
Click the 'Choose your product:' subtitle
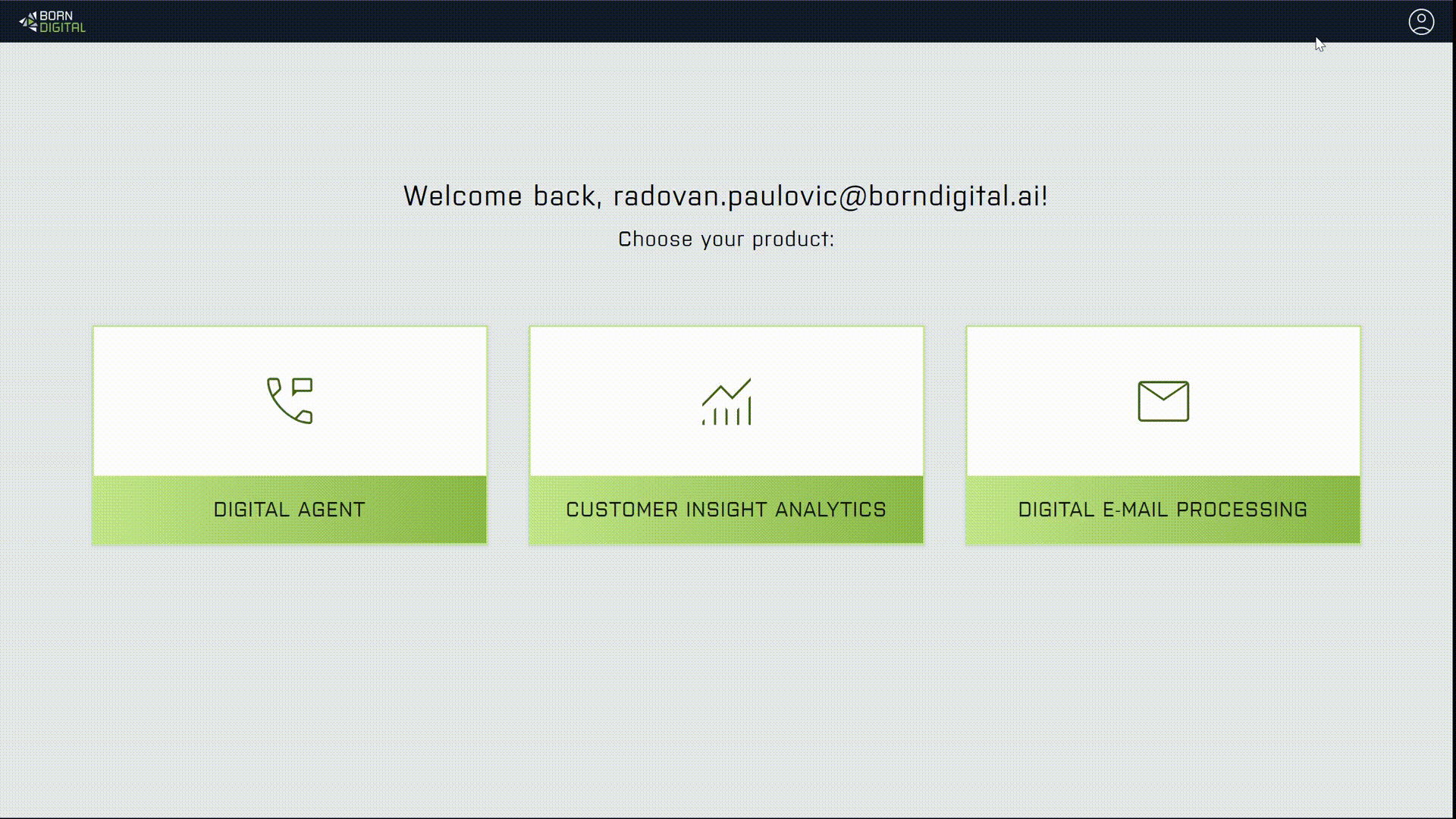coord(726,240)
